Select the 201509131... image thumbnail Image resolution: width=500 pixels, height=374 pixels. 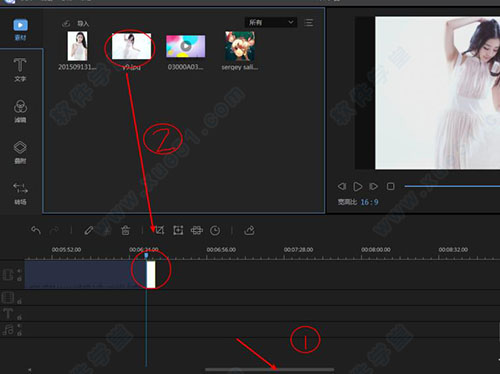coord(77,46)
